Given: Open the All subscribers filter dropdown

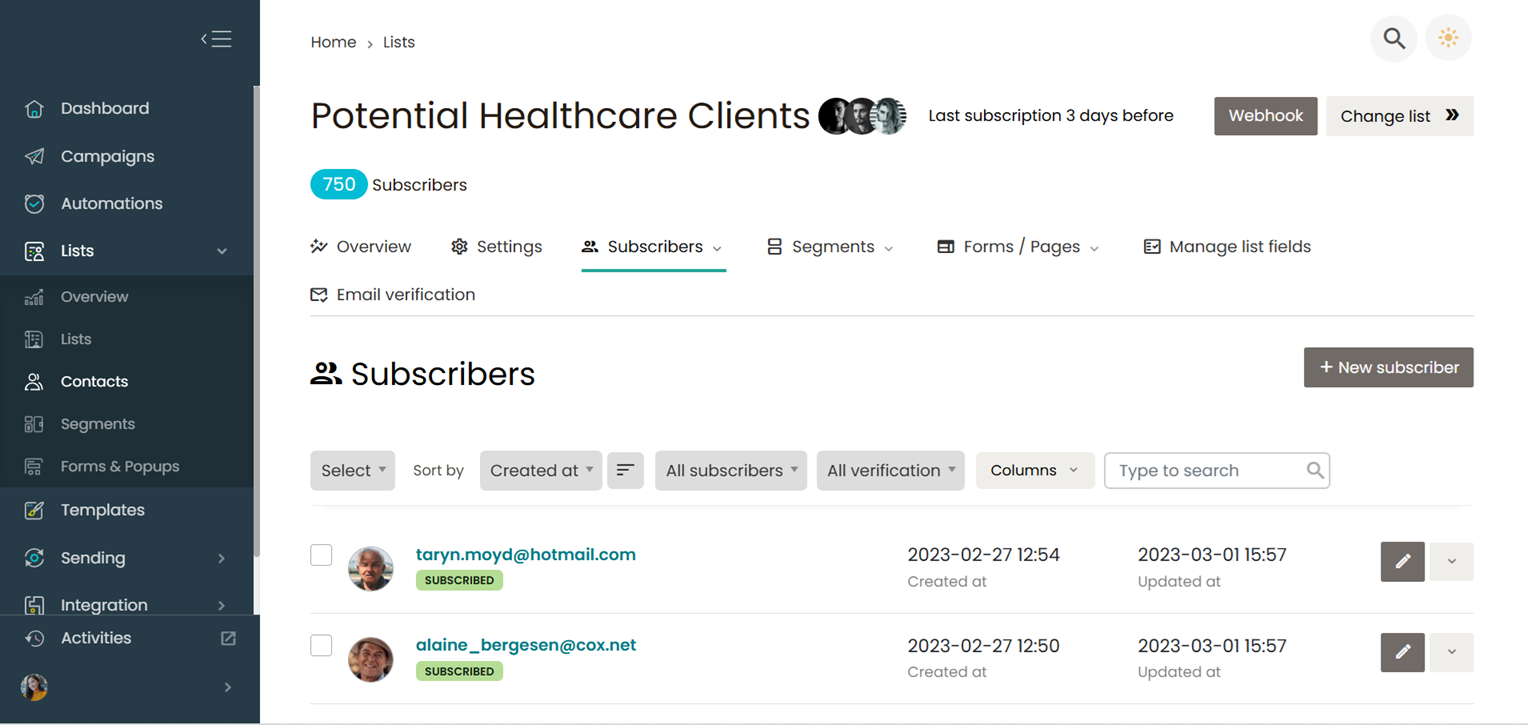Looking at the screenshot, I should [x=731, y=470].
